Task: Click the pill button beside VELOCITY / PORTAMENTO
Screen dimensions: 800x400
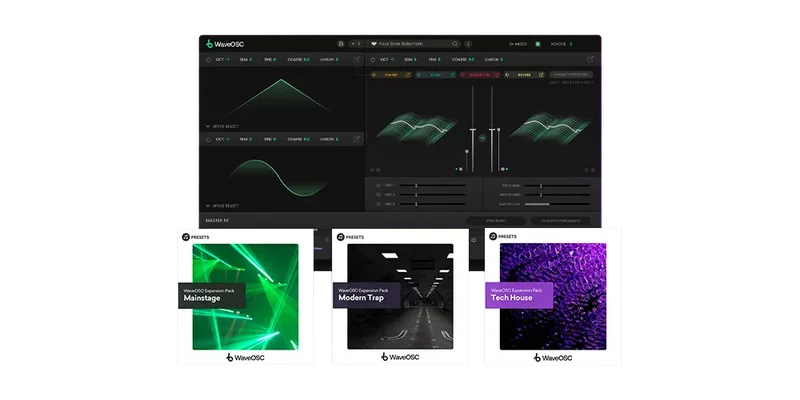Action: (x=496, y=221)
